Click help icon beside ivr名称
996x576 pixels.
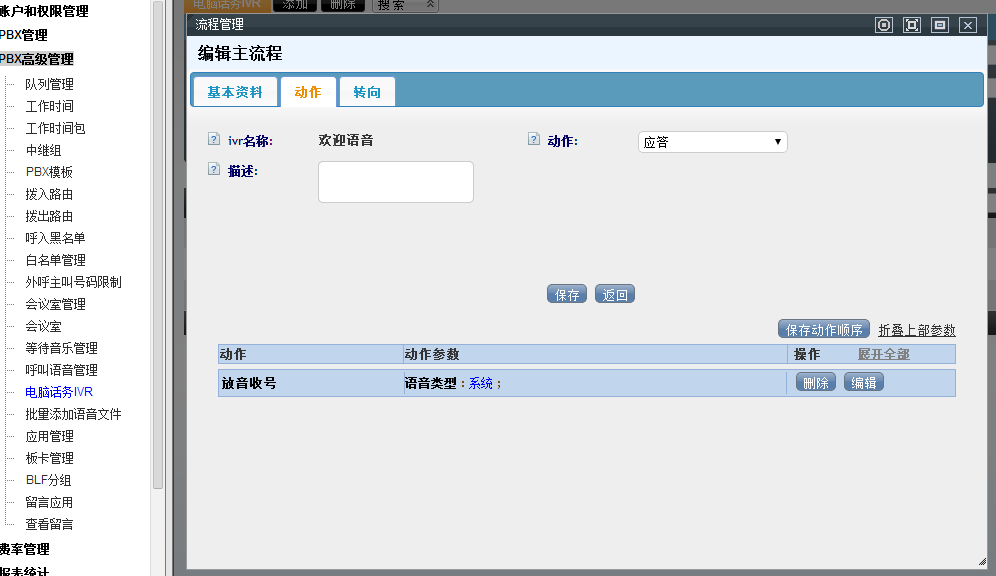click(x=213, y=140)
